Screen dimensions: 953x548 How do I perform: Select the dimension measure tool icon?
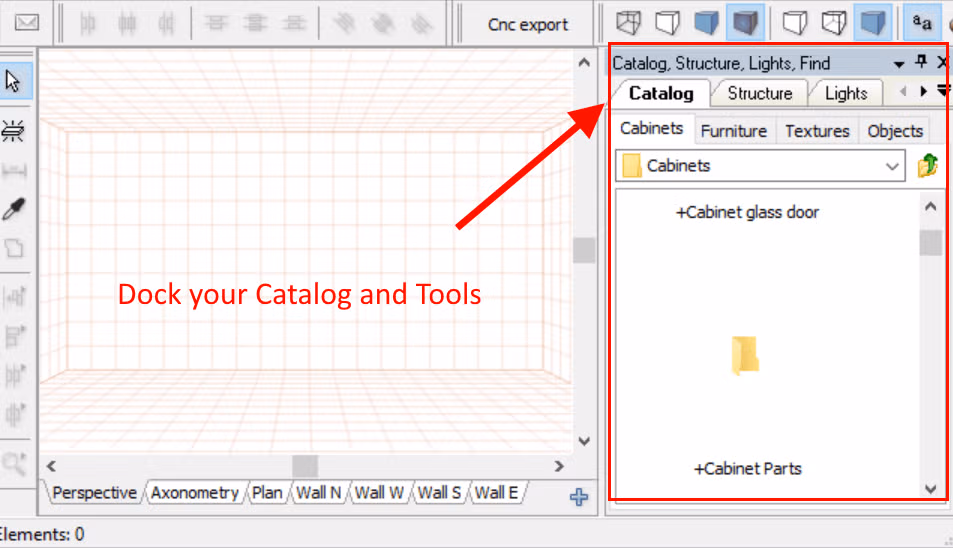[14, 171]
